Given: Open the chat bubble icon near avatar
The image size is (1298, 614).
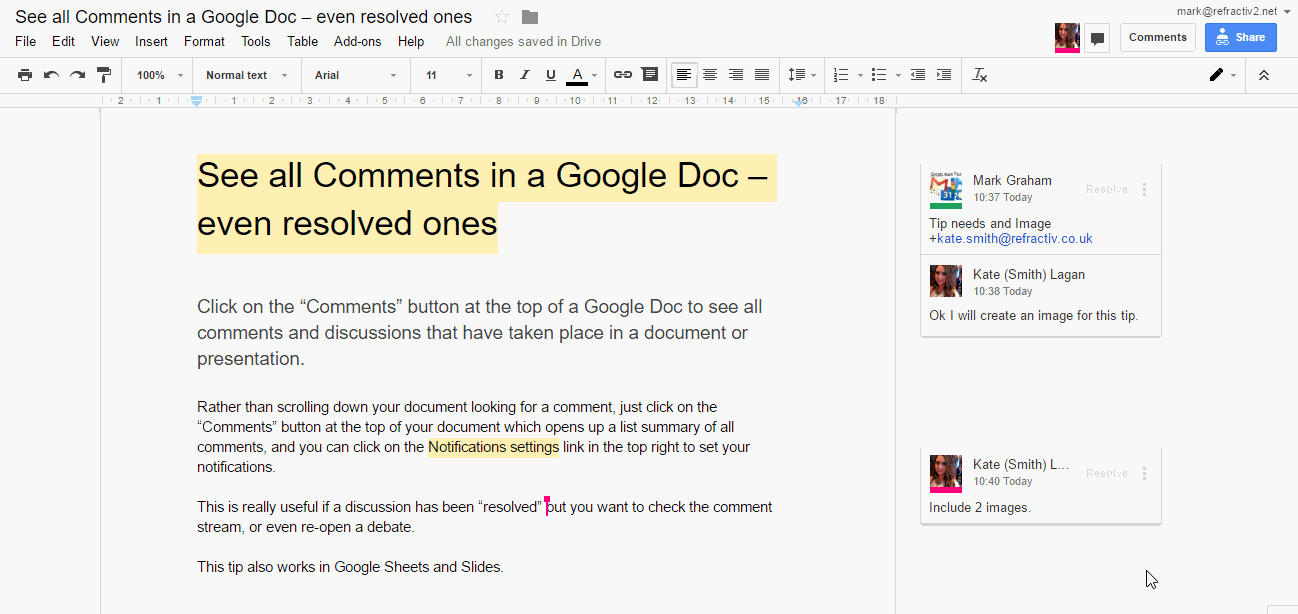Looking at the screenshot, I should [1097, 38].
